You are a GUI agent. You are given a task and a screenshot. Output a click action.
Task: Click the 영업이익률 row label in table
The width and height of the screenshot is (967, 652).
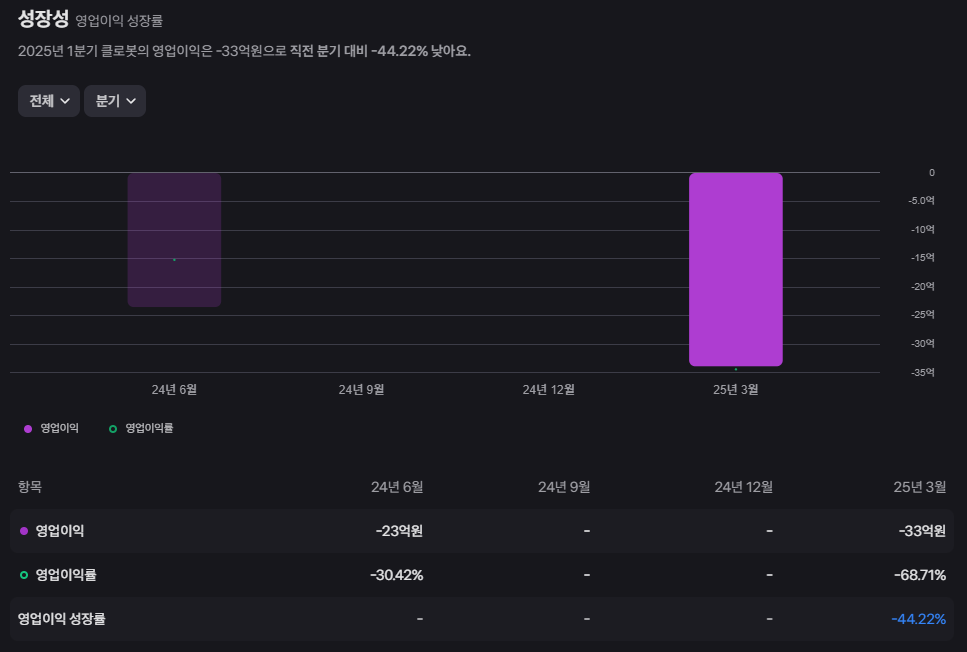click(x=66, y=575)
